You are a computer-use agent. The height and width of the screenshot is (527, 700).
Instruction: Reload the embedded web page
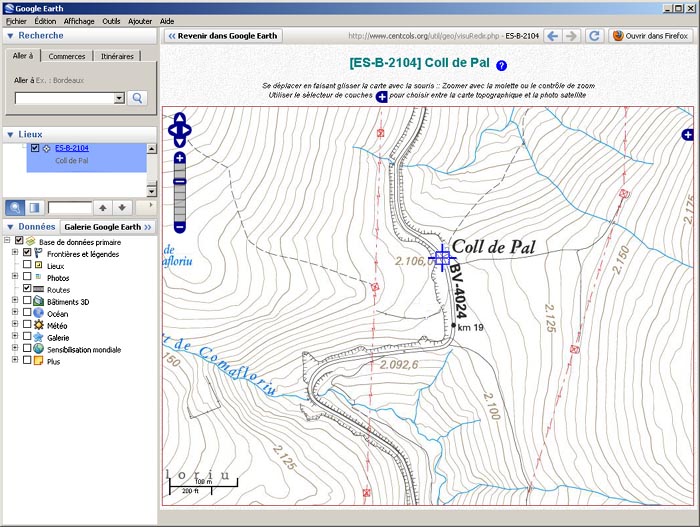(x=594, y=36)
